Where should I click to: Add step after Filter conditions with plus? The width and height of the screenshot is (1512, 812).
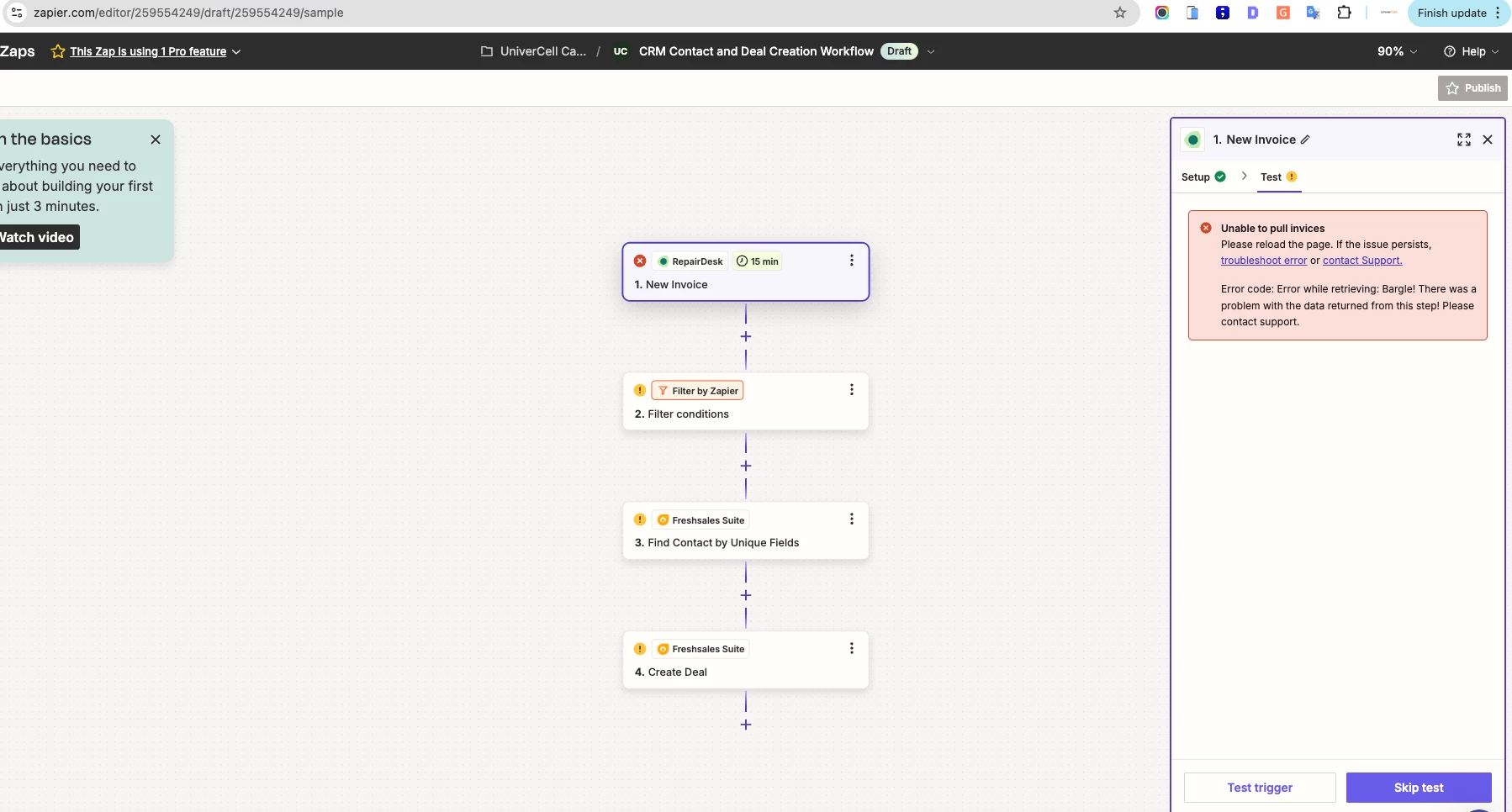(x=745, y=466)
